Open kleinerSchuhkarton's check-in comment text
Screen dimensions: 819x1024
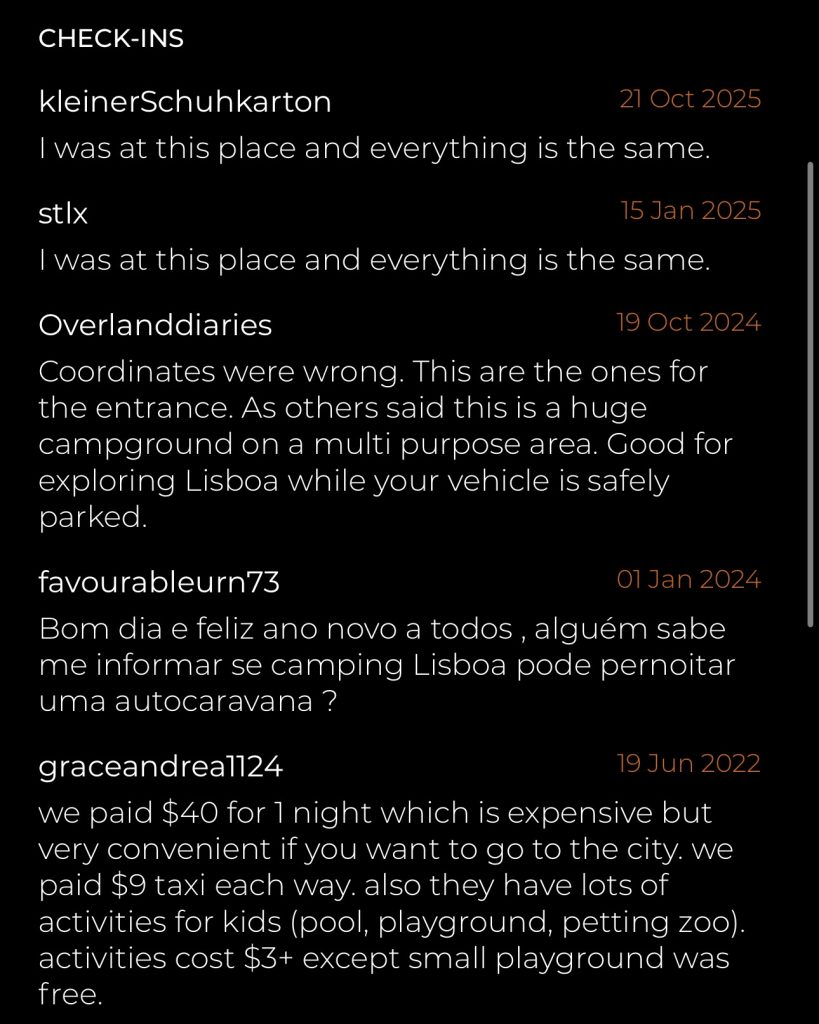pos(373,149)
